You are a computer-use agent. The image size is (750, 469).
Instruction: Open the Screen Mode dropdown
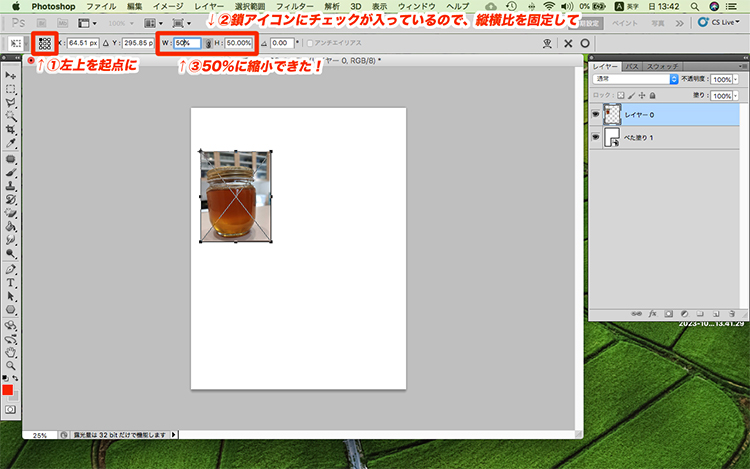(182, 23)
